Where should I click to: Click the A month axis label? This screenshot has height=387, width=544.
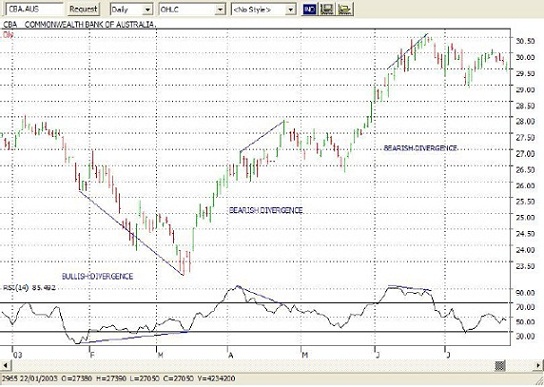[x=230, y=355]
